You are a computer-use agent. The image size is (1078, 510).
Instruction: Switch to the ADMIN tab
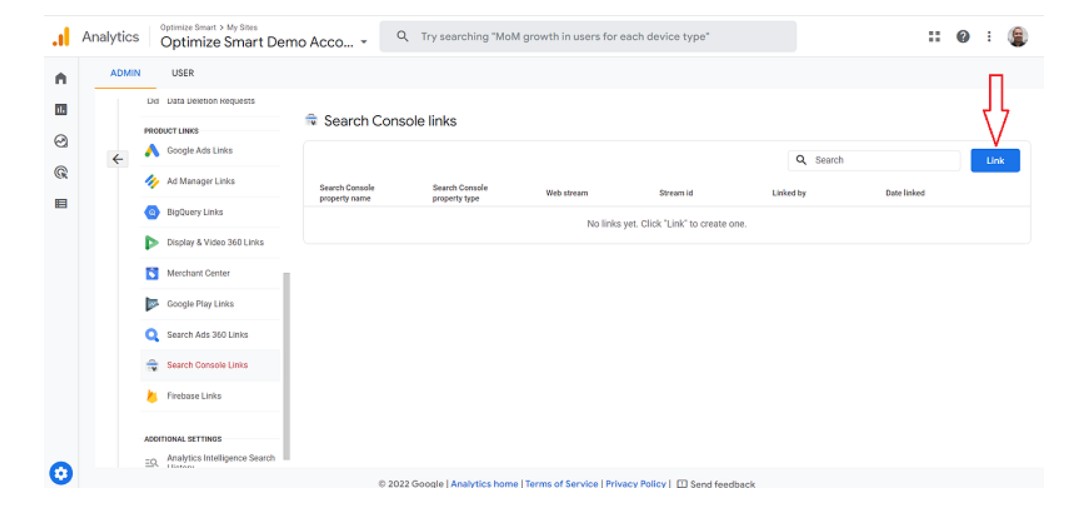point(125,73)
